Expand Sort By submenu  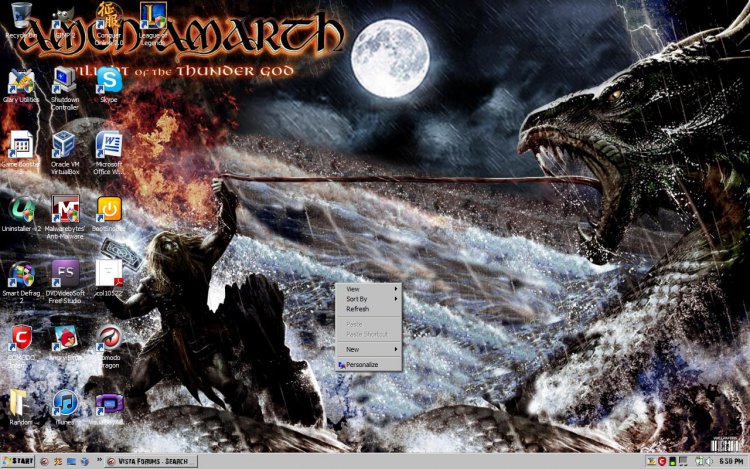click(368, 299)
